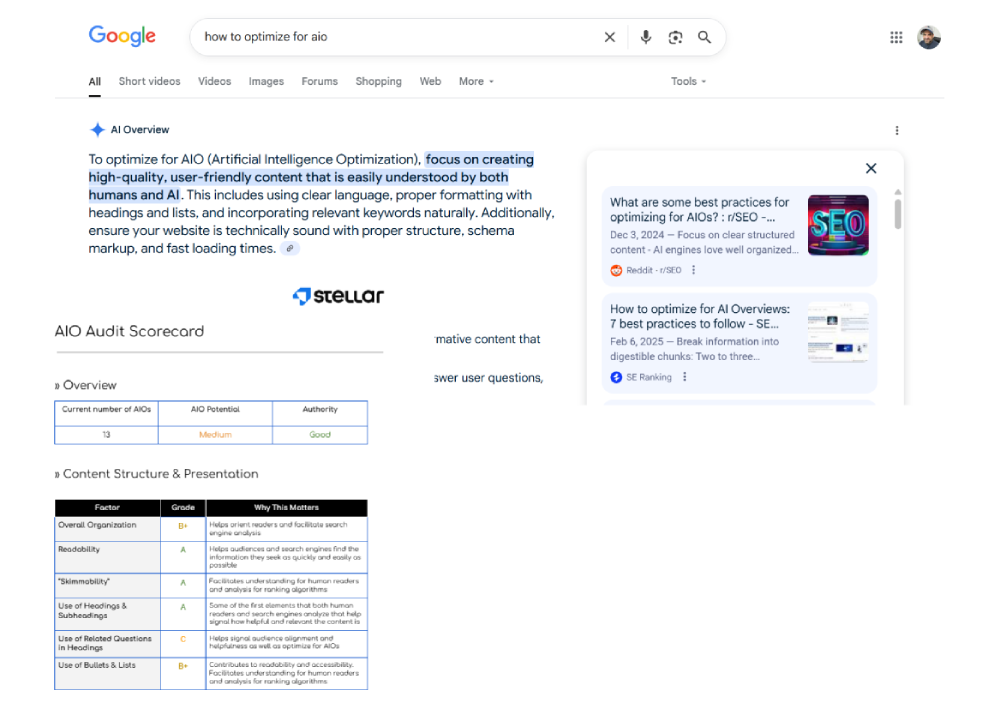This screenshot has width=1000, height=727.
Task: Open 'What are some best practices' Reddit link
Action: pyautogui.click(x=699, y=210)
